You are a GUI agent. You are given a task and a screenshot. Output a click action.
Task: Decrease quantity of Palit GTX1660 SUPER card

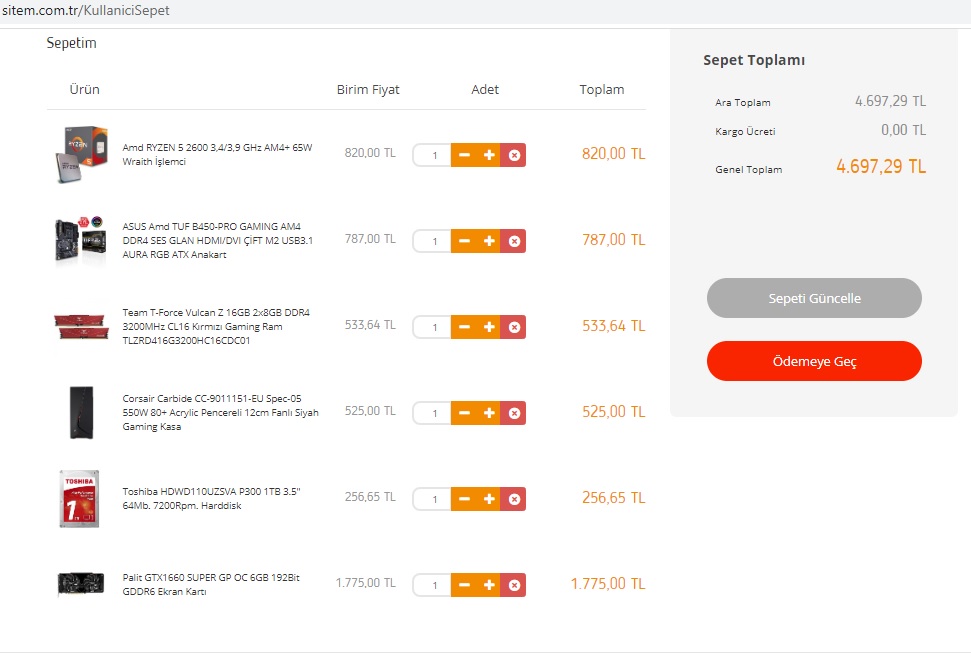464,585
